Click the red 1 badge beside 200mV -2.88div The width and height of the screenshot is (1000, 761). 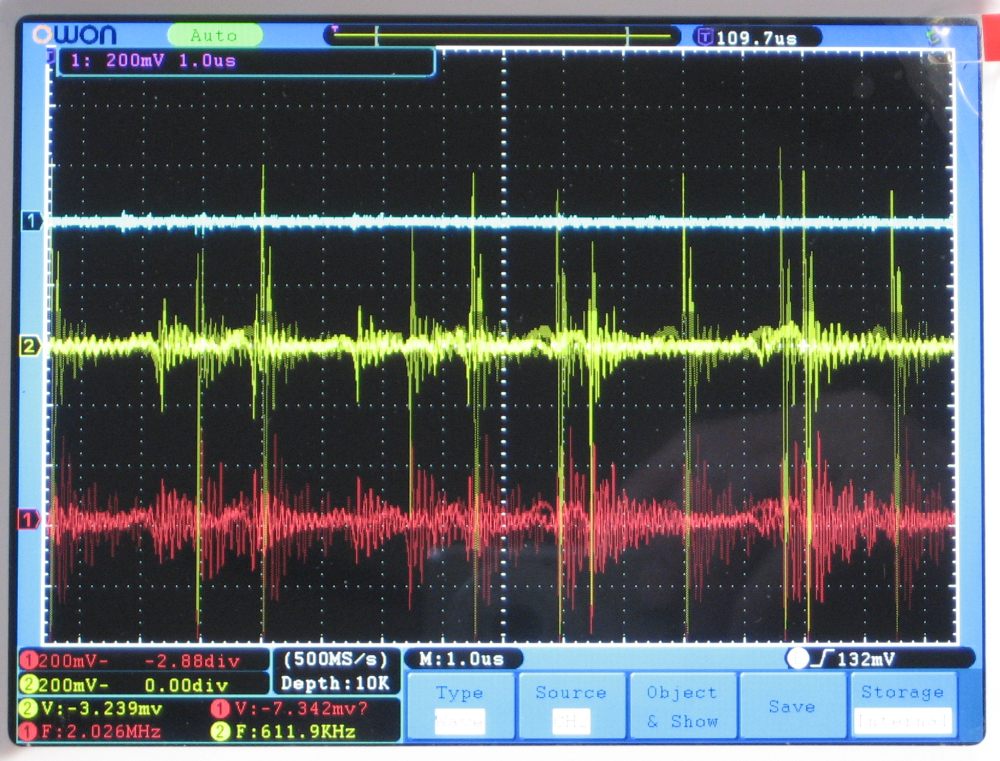29,661
